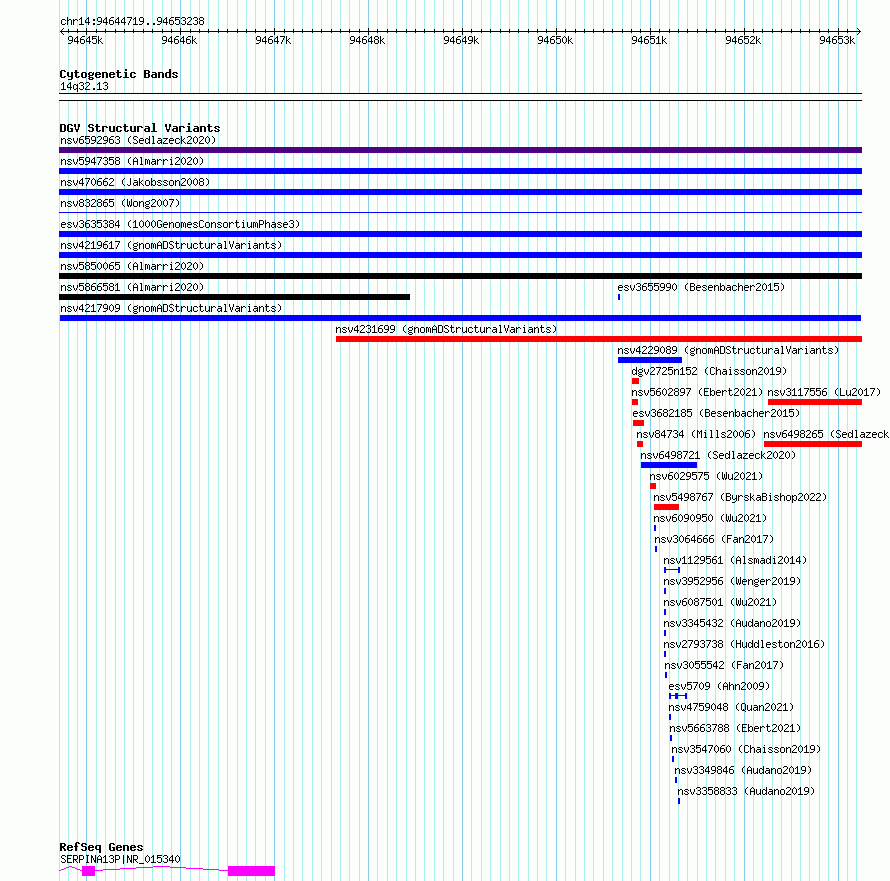
Task: Open variant nsv6592963 (Sedlazeck2020) label
Action: [138, 140]
